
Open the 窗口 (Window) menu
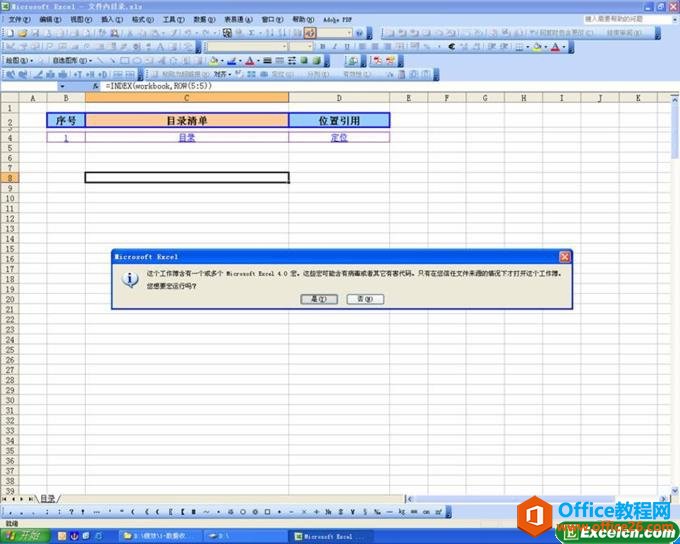click(272, 20)
